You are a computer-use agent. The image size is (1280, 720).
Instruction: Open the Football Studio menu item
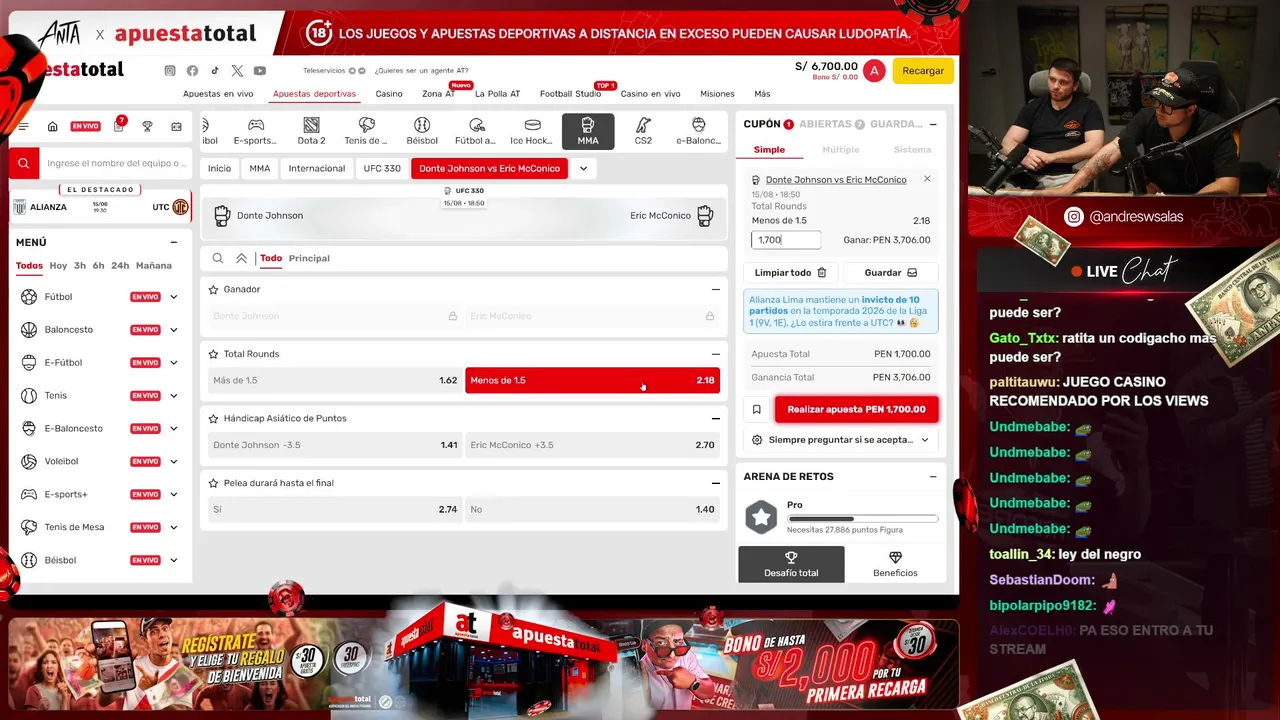(x=571, y=94)
